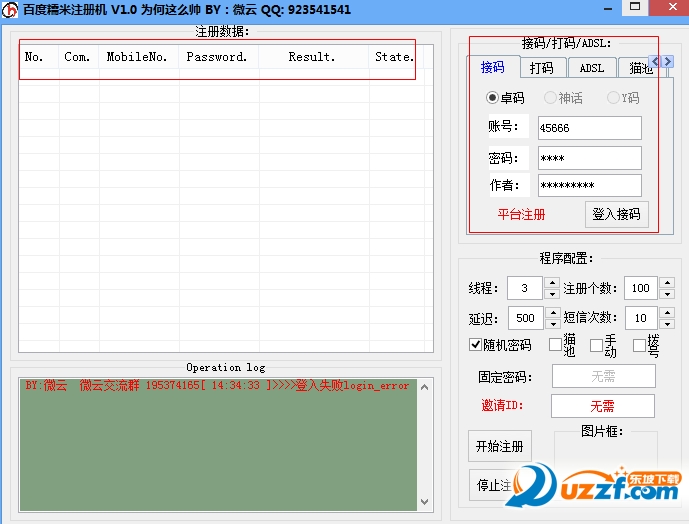Image resolution: width=689 pixels, height=524 pixels.
Task: Click the 短信次数 number field
Action: tap(641, 318)
